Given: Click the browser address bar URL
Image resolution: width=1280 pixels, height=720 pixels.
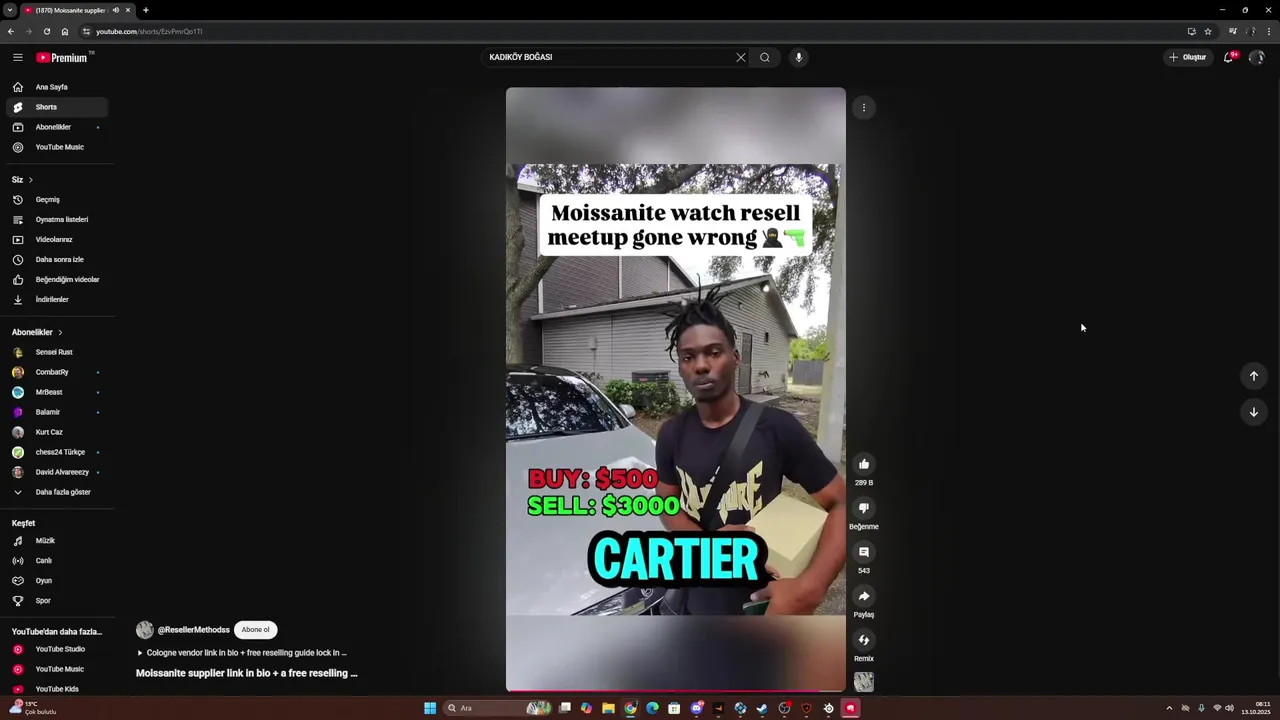Looking at the screenshot, I should 149,31.
